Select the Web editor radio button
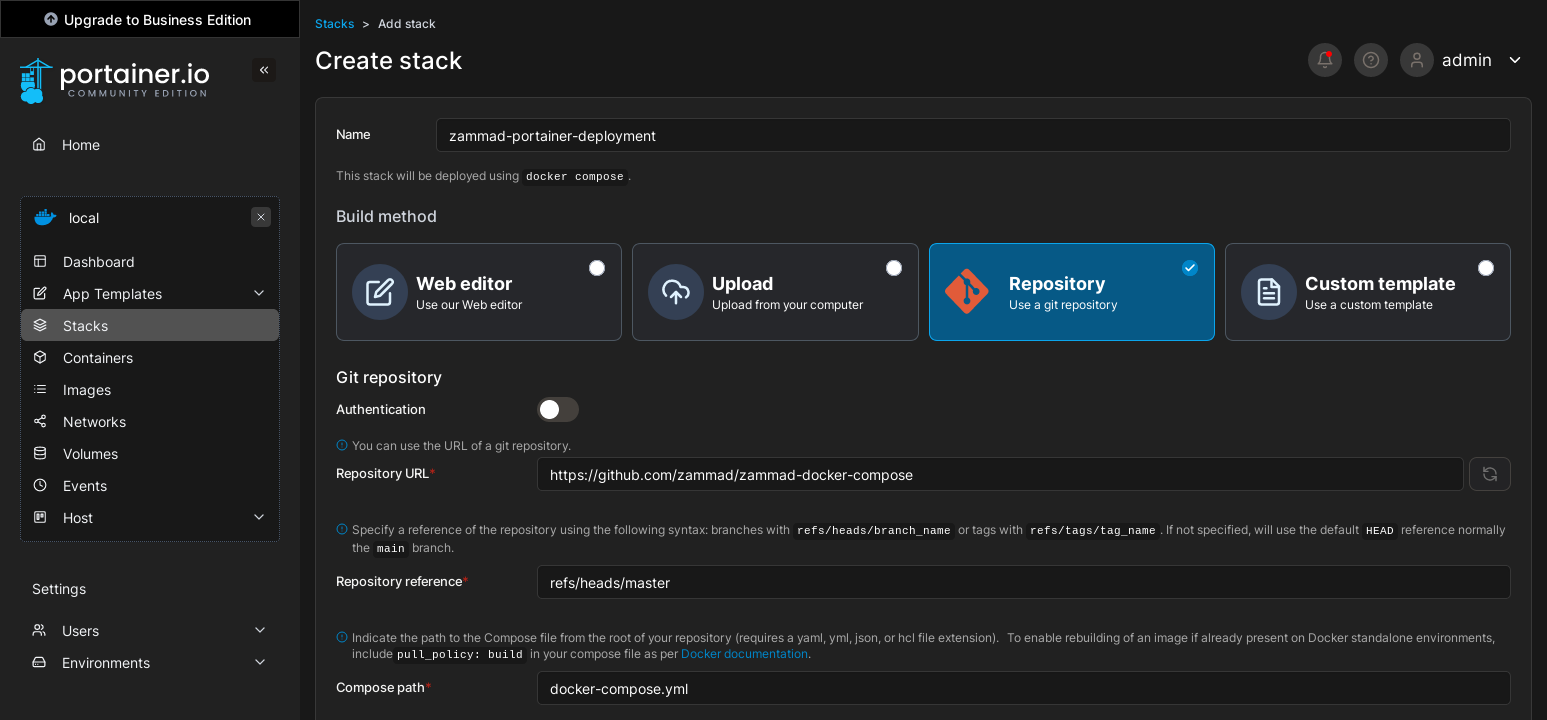 tap(597, 268)
